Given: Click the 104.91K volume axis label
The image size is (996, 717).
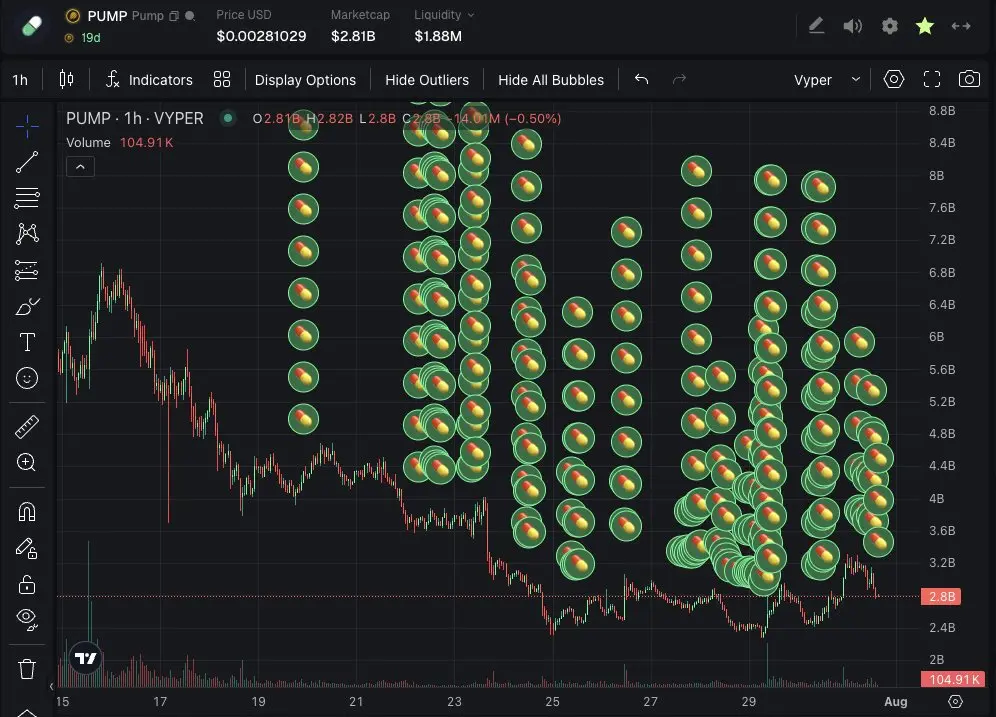Looking at the screenshot, I should point(953,680).
